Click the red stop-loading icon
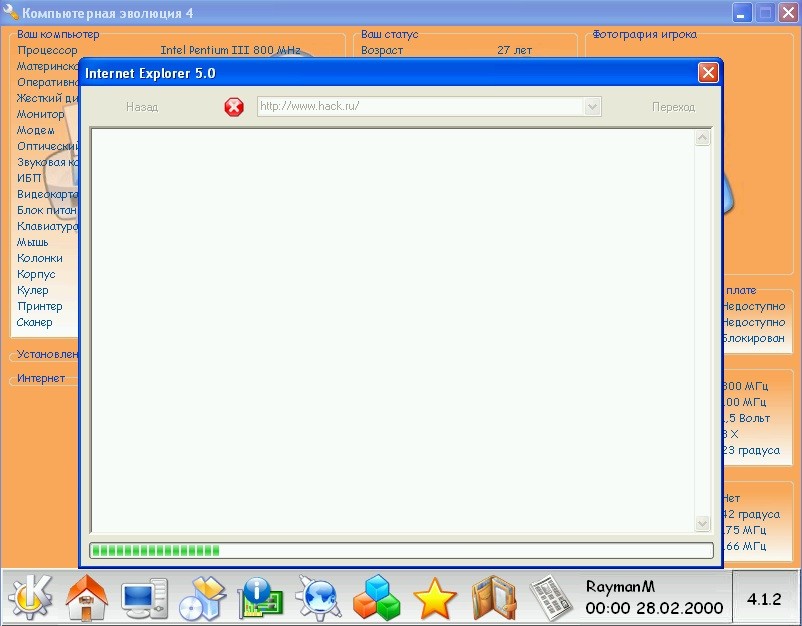The height and width of the screenshot is (626, 802). [x=234, y=107]
